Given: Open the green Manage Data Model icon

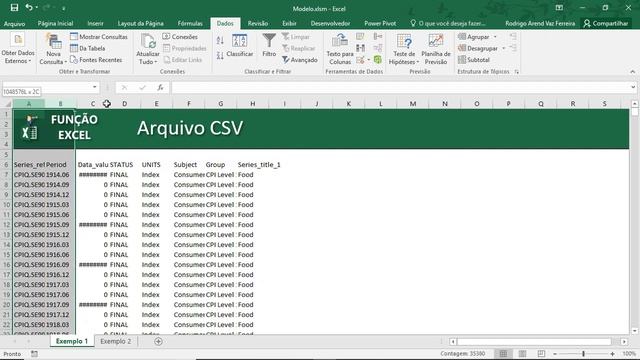Looking at the screenshot, I should [378, 60].
